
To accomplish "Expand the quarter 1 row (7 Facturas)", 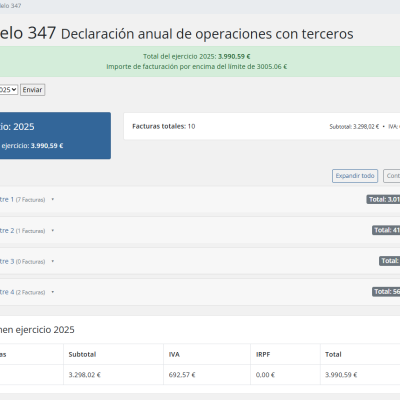I will pos(200,199).
